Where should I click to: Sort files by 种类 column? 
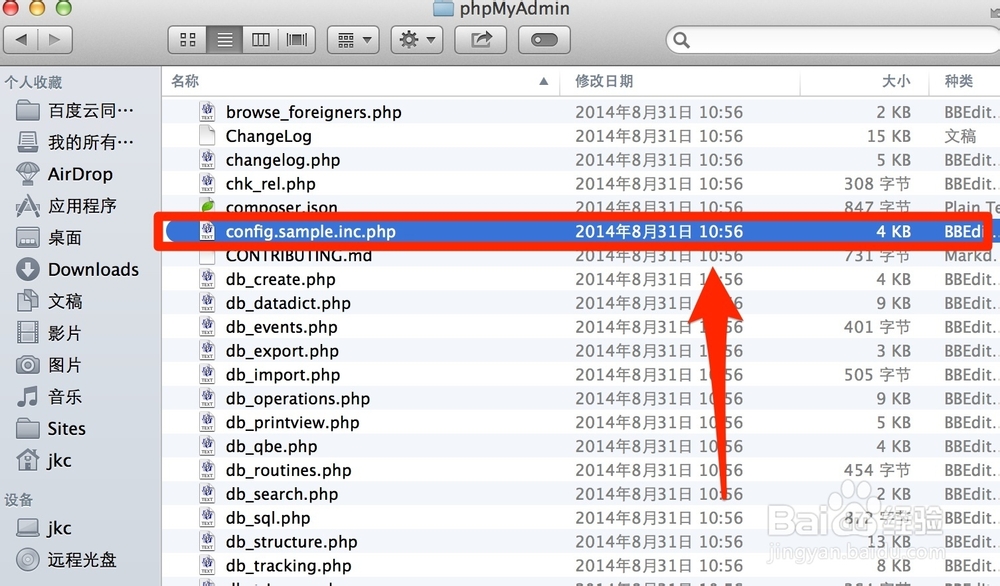coord(964,81)
